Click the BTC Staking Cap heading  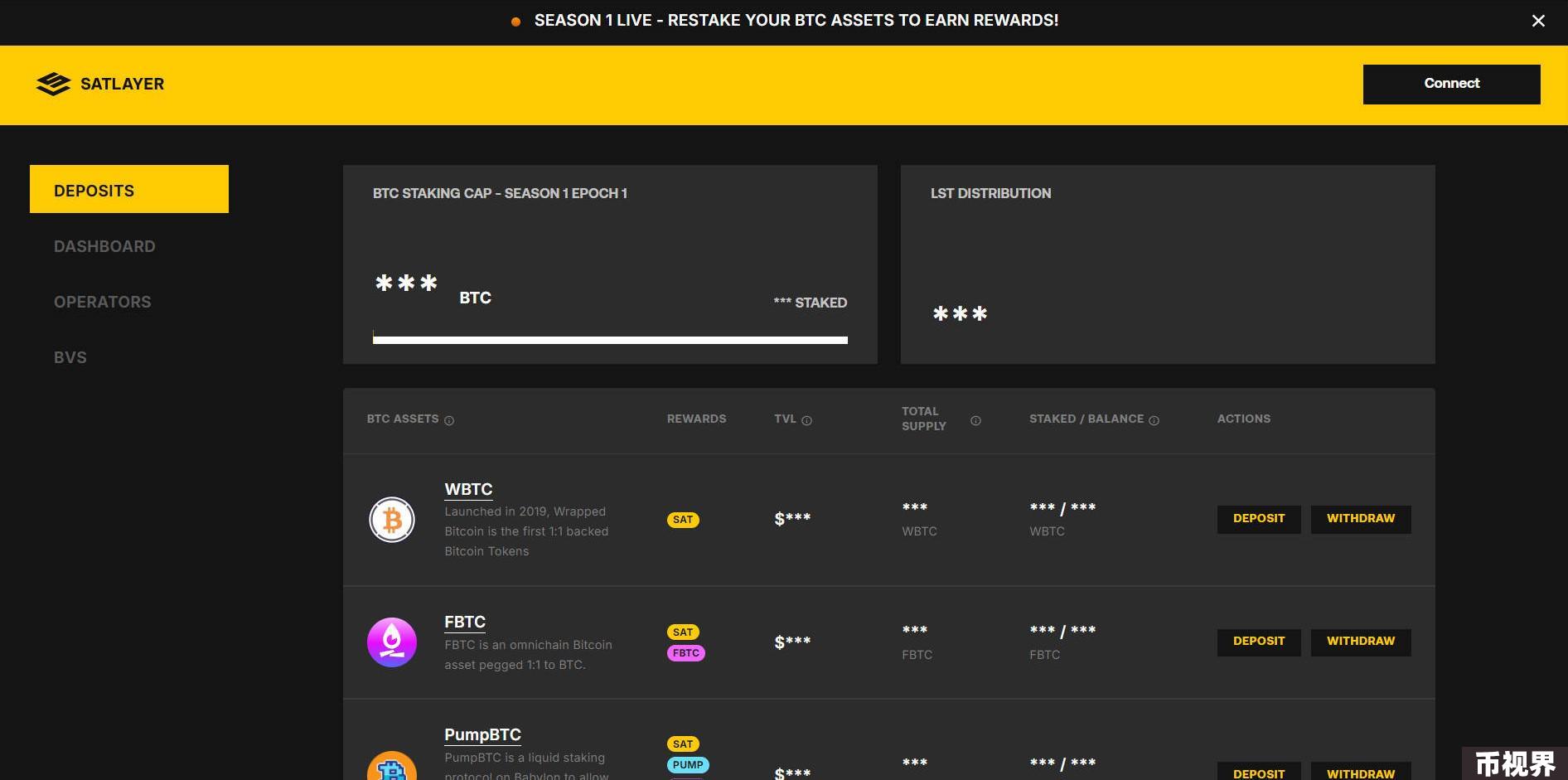(x=500, y=193)
